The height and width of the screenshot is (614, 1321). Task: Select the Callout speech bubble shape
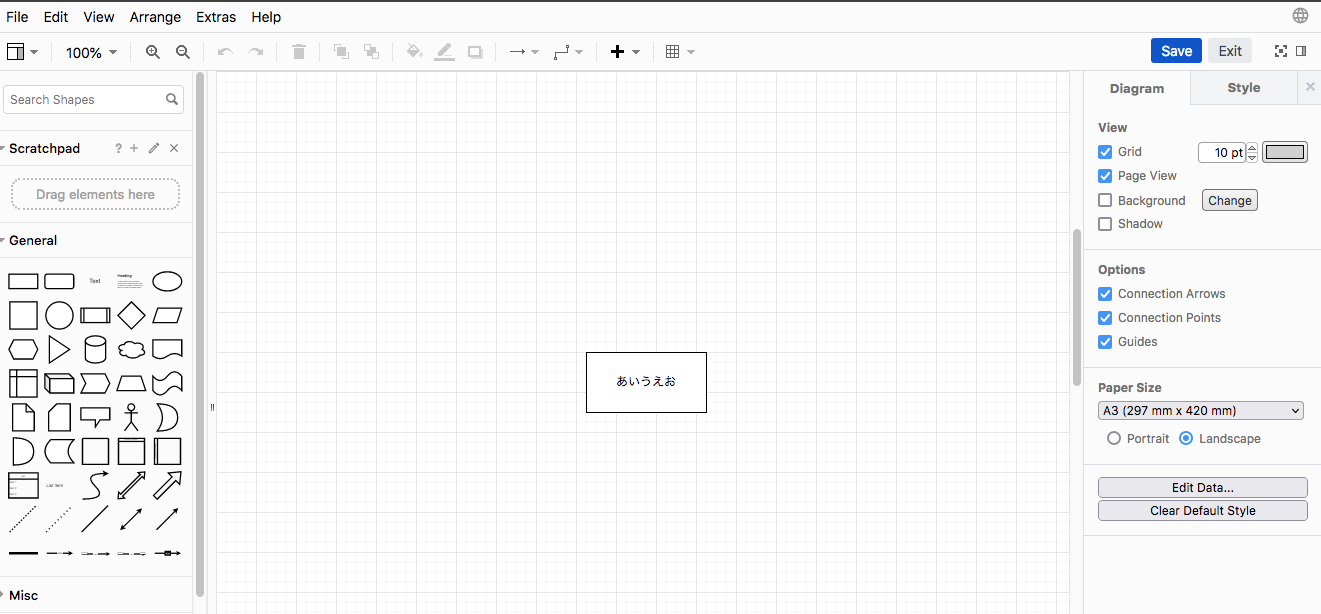pyautogui.click(x=95, y=417)
